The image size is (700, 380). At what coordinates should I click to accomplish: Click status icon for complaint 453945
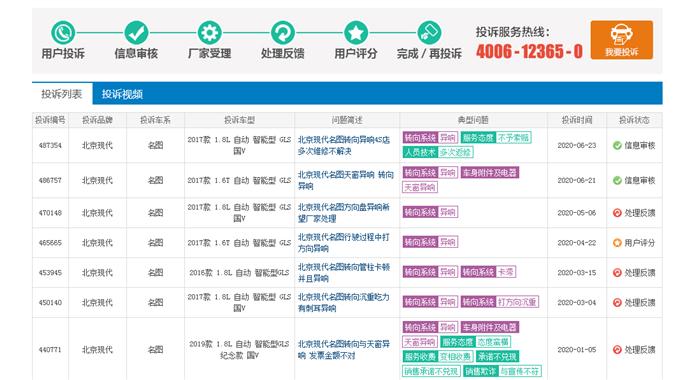pos(617,273)
